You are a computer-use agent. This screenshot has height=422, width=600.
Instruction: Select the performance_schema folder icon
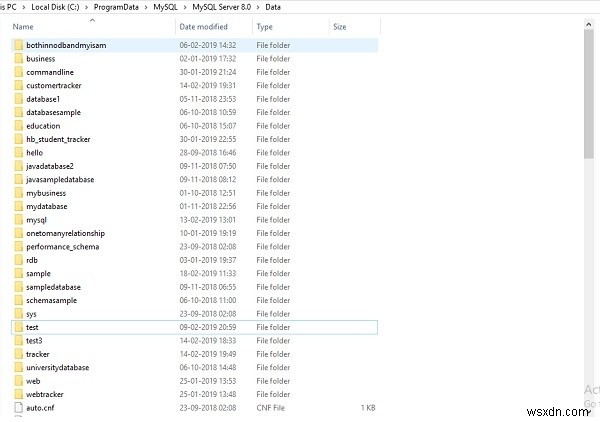[x=18, y=246]
